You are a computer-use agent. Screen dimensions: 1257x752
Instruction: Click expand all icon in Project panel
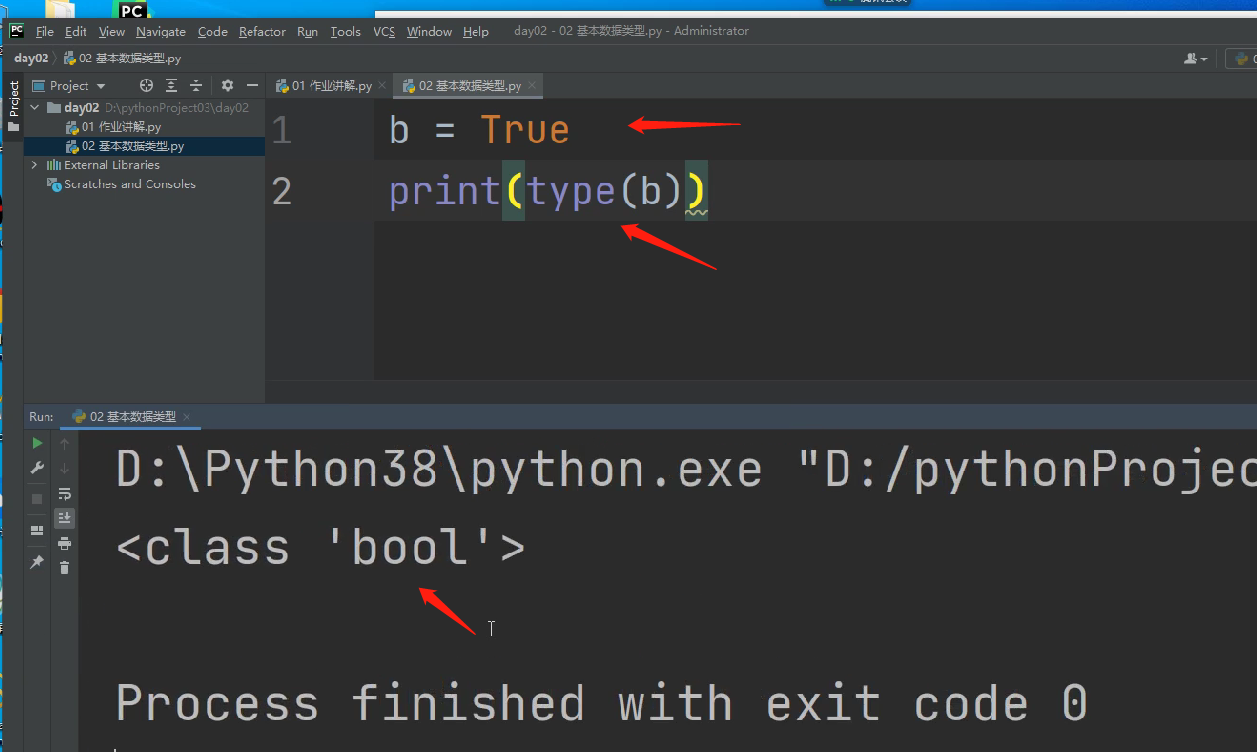click(172, 86)
